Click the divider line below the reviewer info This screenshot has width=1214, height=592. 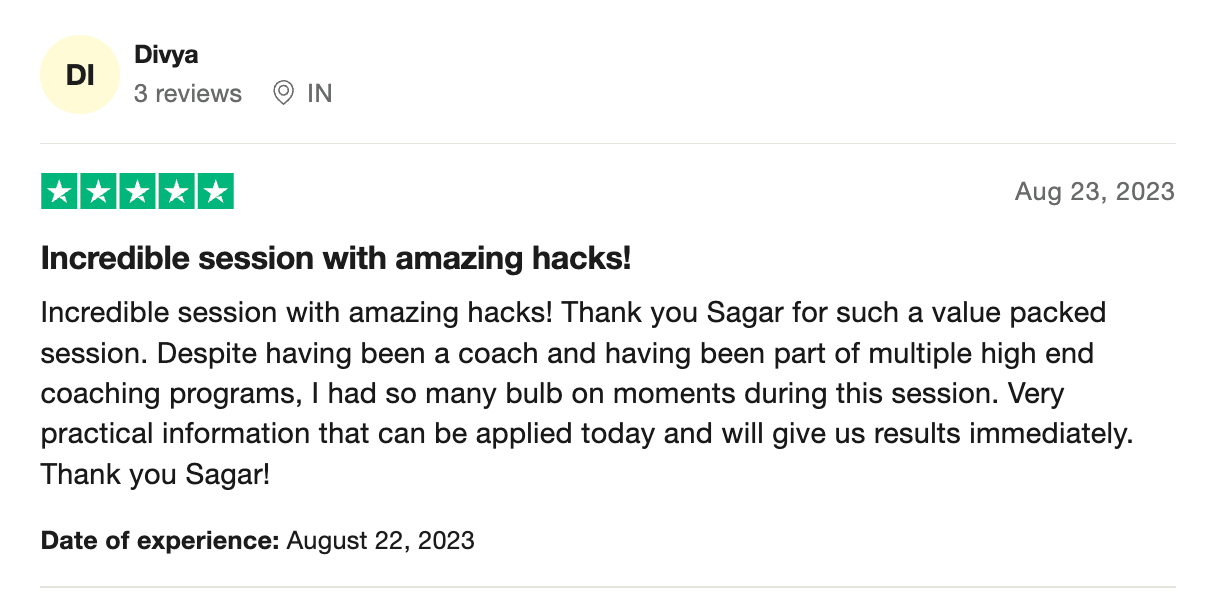607,143
